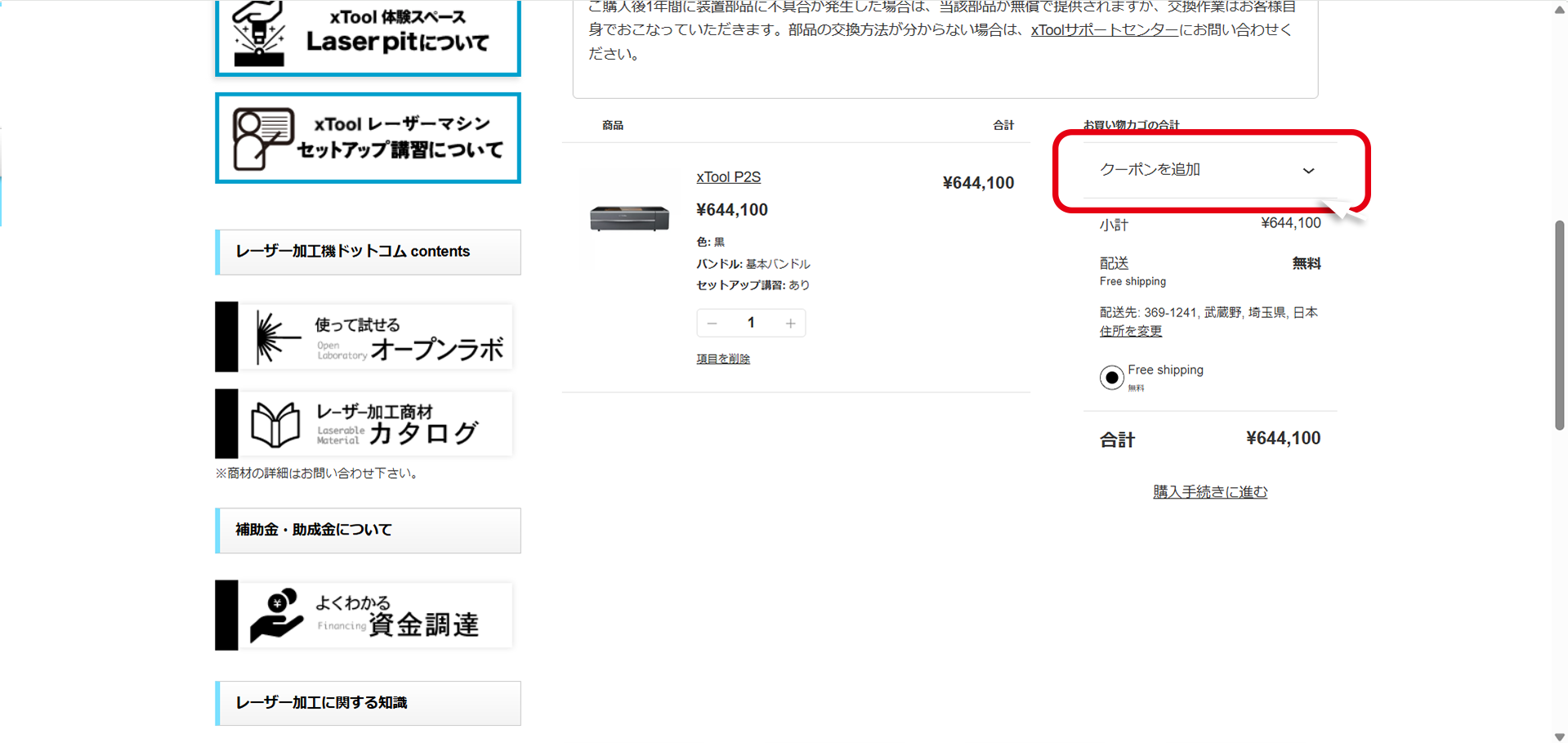Open the xTool P2S product link
This screenshot has width=1568, height=743.
[x=728, y=177]
